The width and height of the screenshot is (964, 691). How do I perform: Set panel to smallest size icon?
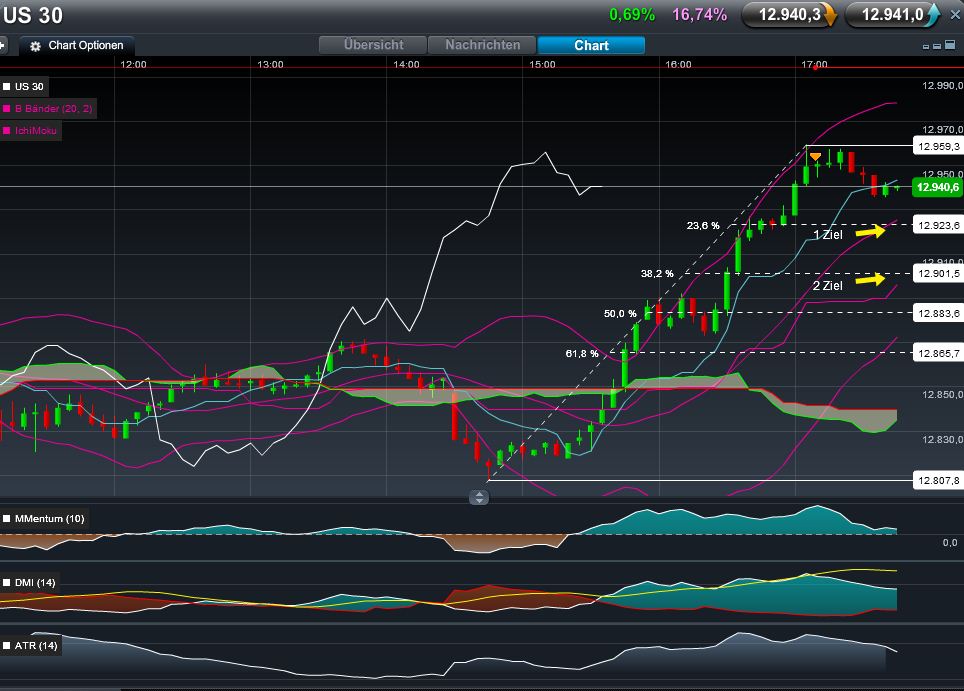(926, 47)
